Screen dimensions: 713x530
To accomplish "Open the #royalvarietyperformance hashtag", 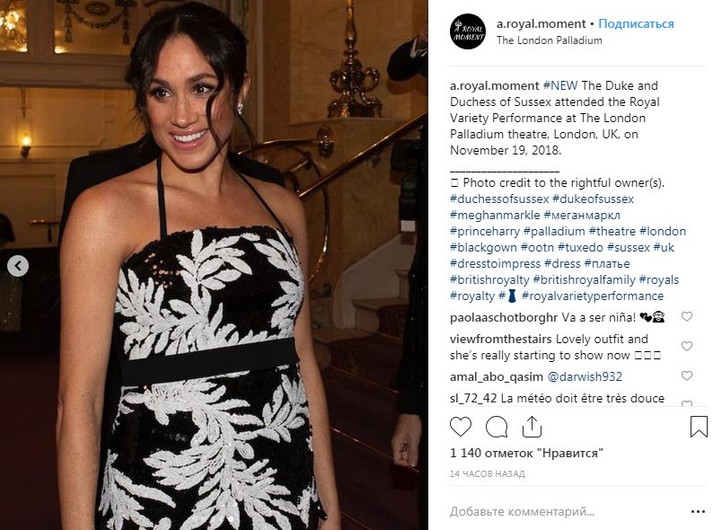I will tap(592, 296).
